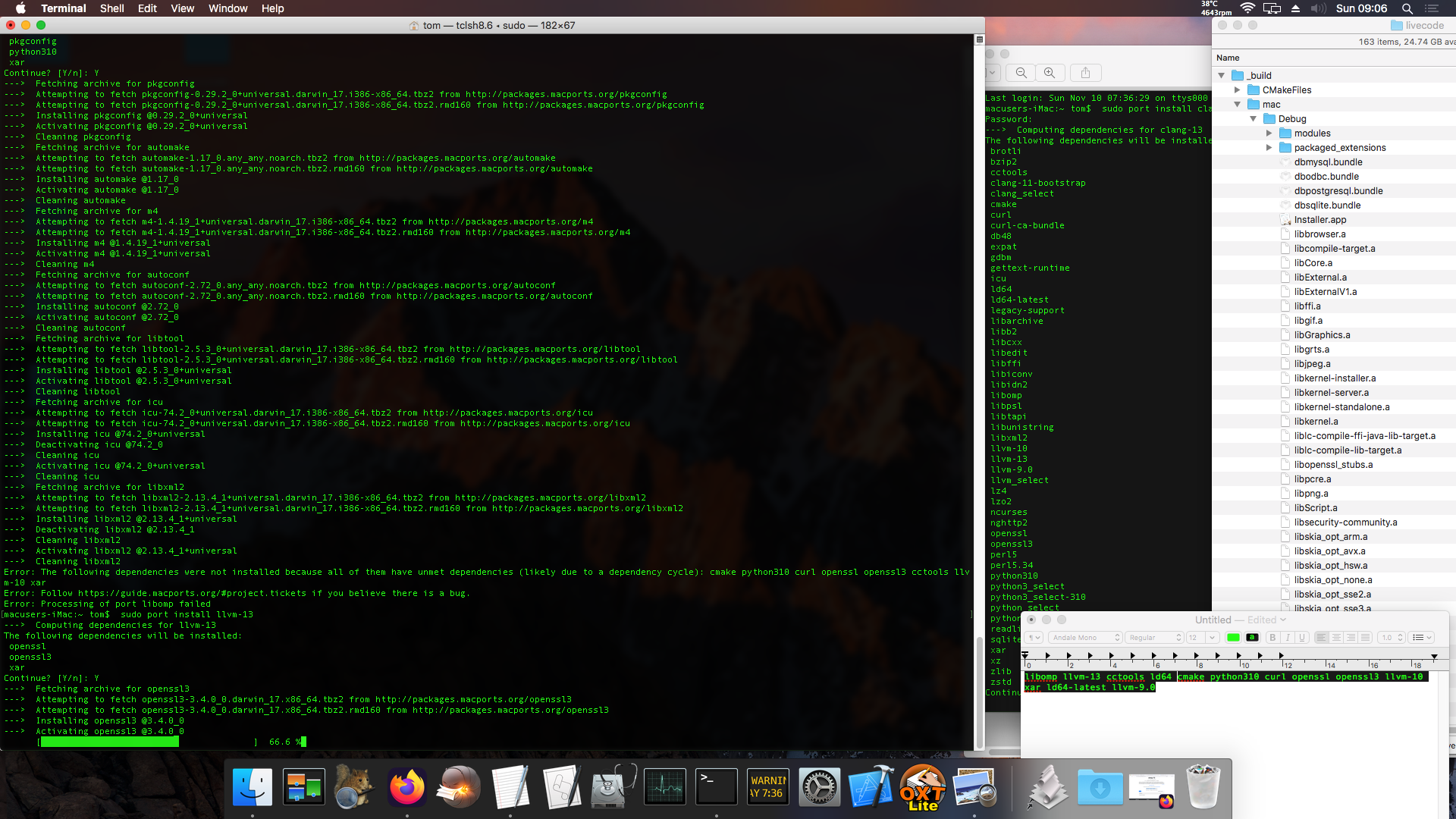Open Firefox from the Dock

(x=407, y=786)
